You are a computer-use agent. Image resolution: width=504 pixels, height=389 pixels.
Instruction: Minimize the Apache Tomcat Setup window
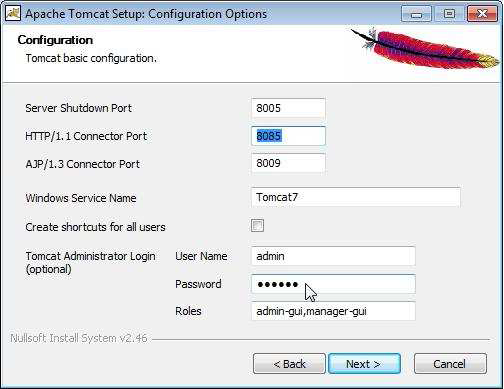click(416, 14)
